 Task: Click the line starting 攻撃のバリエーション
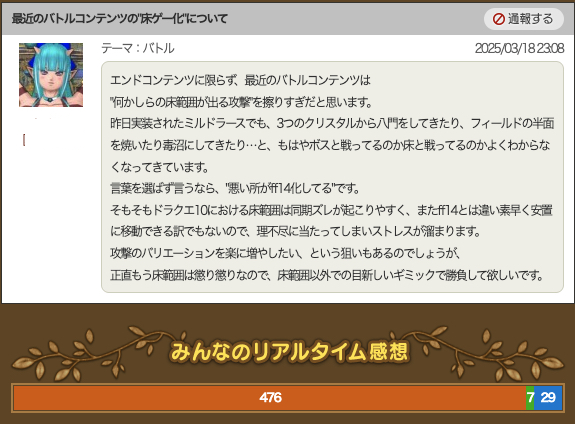coord(285,253)
